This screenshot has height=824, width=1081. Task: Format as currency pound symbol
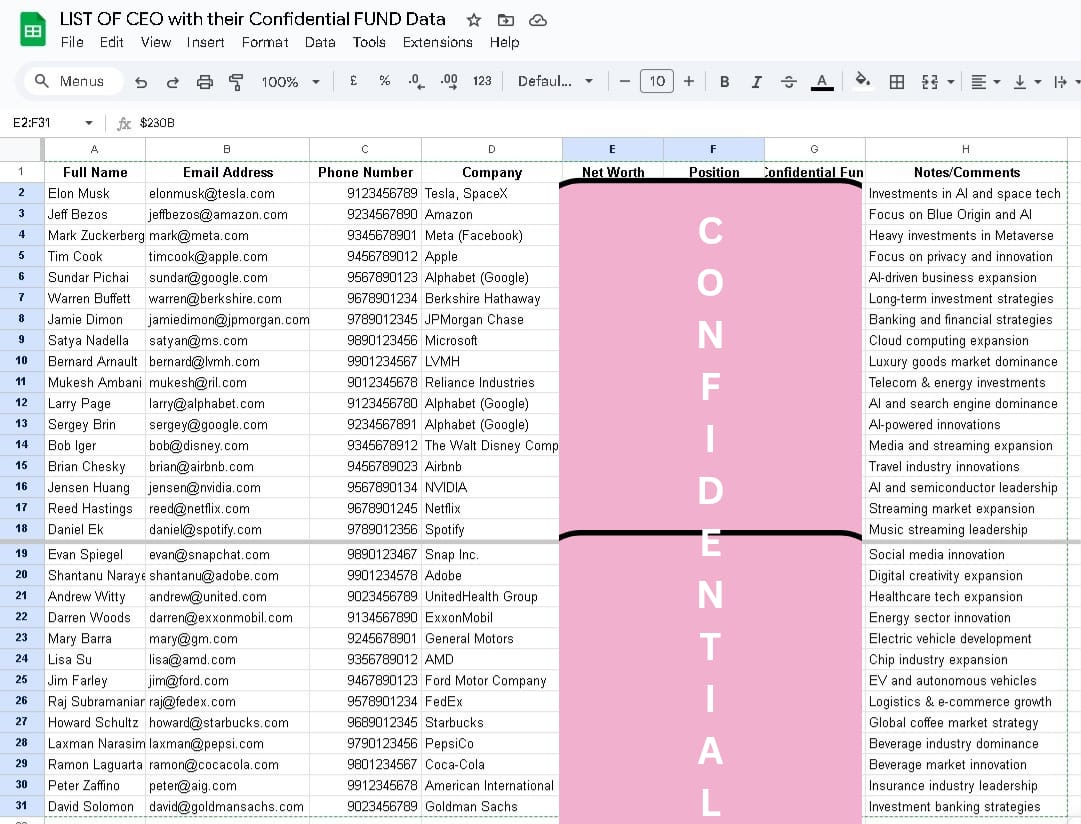(354, 81)
